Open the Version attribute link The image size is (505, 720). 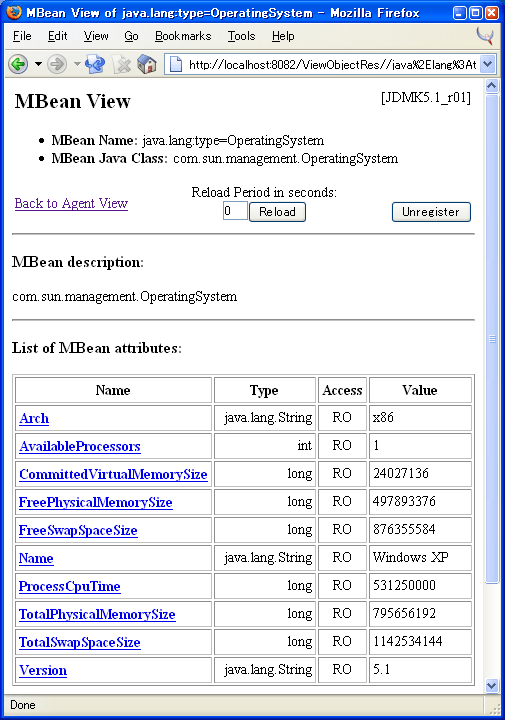[x=43, y=670]
